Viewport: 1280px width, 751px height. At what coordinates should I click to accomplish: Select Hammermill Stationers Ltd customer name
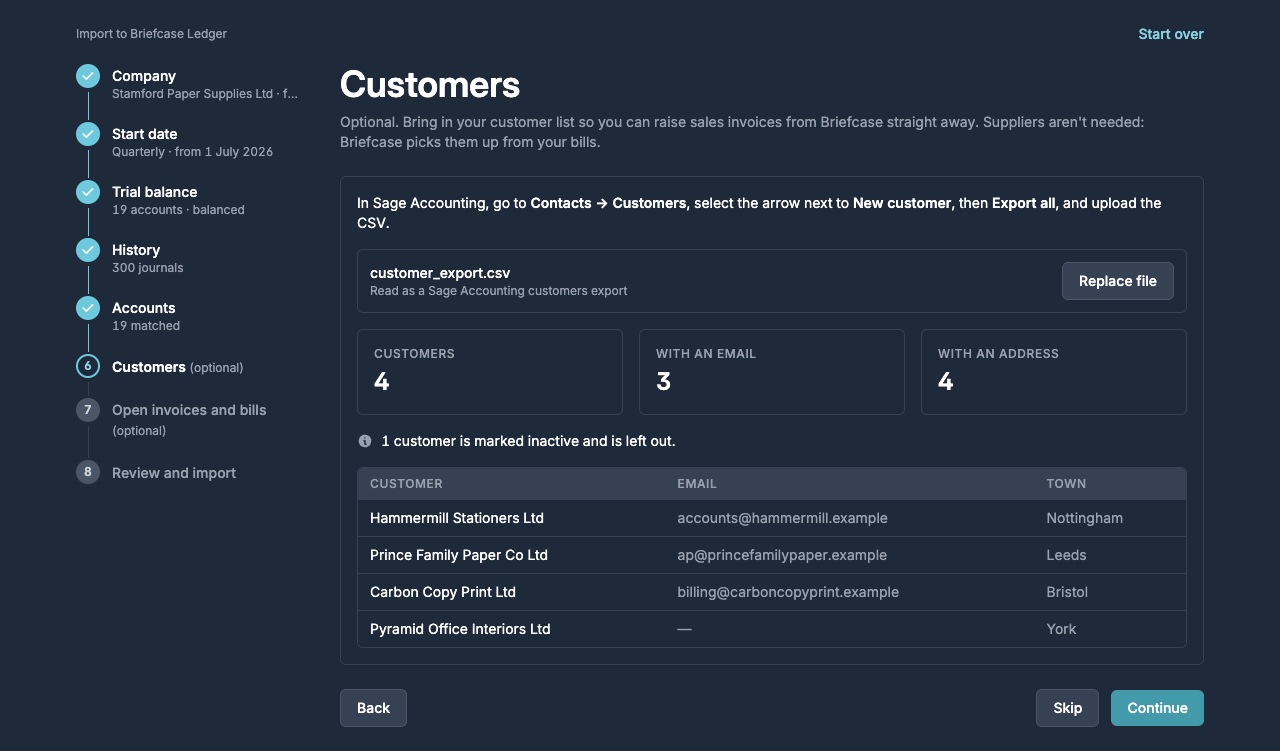(x=457, y=518)
